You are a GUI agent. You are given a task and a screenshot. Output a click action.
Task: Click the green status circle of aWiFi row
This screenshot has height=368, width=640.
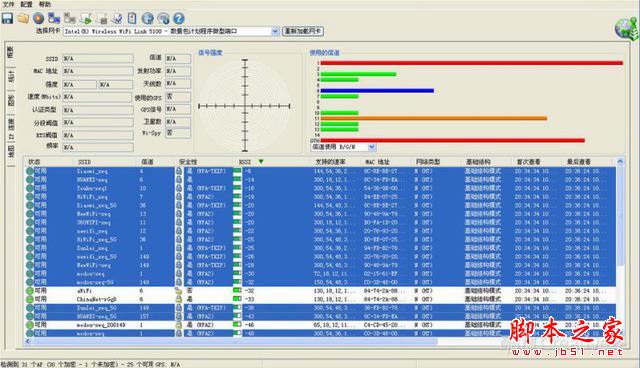point(30,291)
